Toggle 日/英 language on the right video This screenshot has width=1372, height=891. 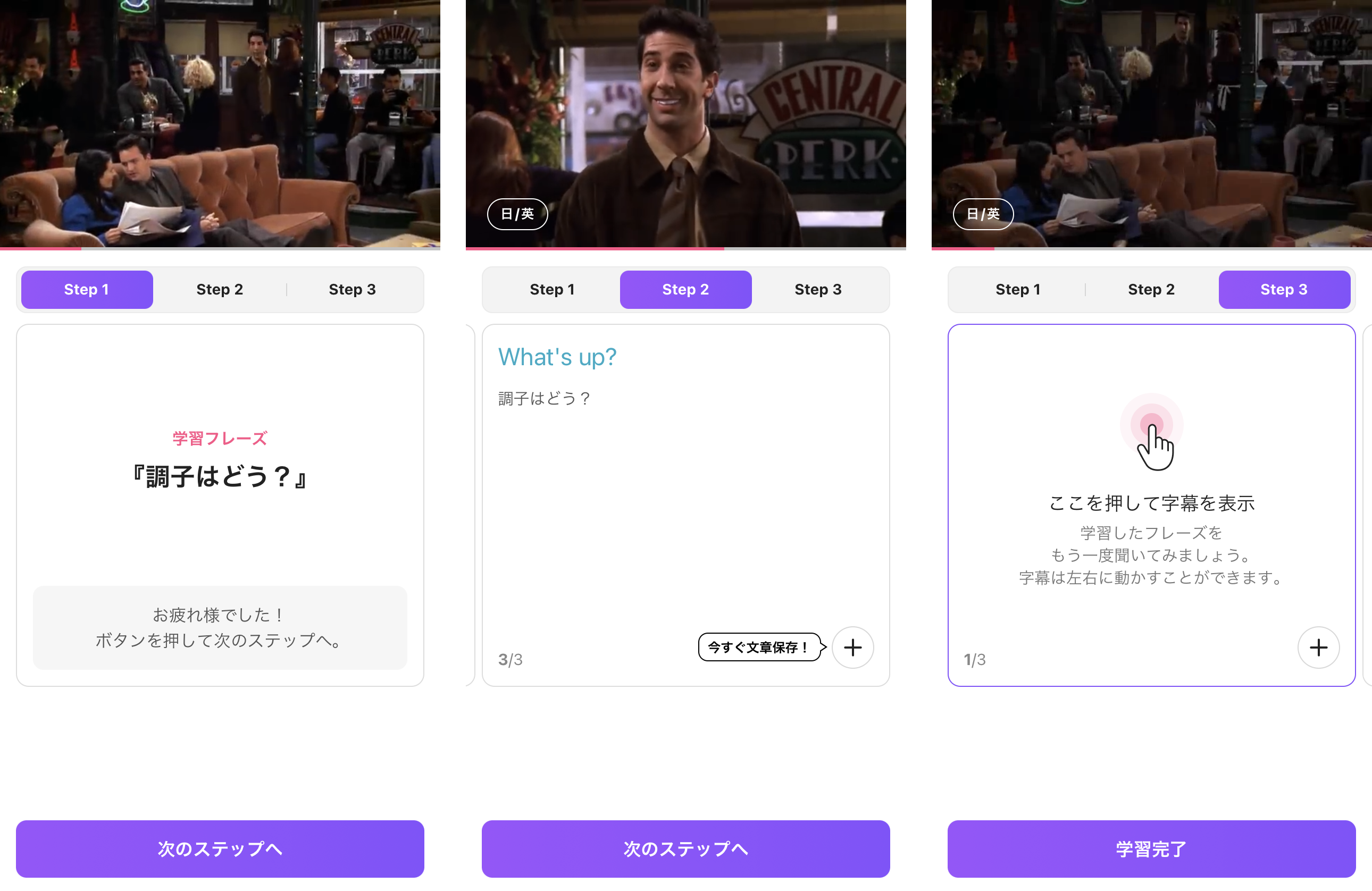click(x=983, y=214)
